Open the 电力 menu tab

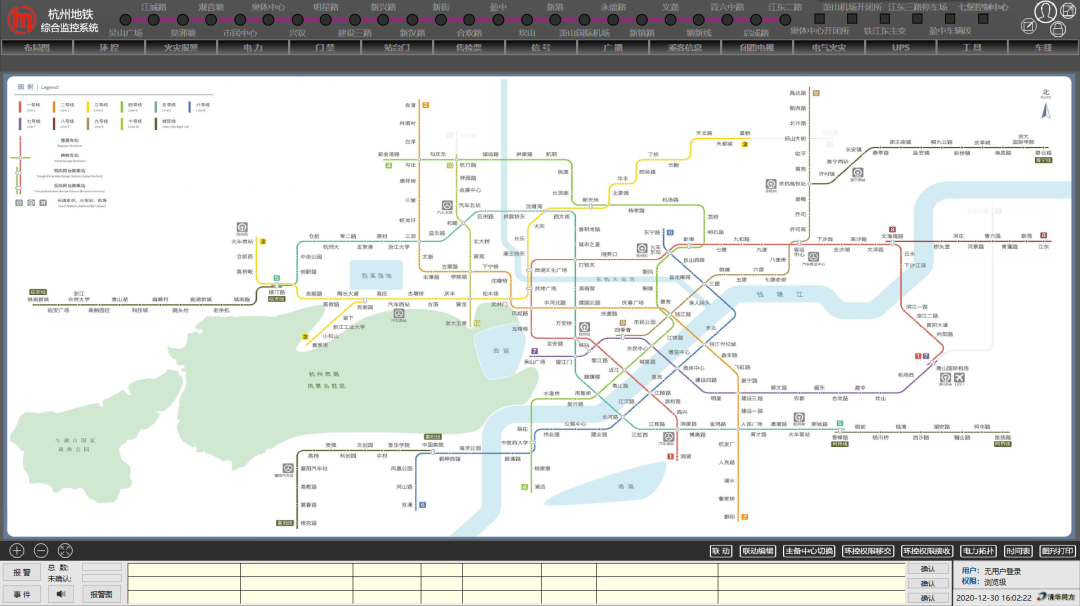point(253,47)
